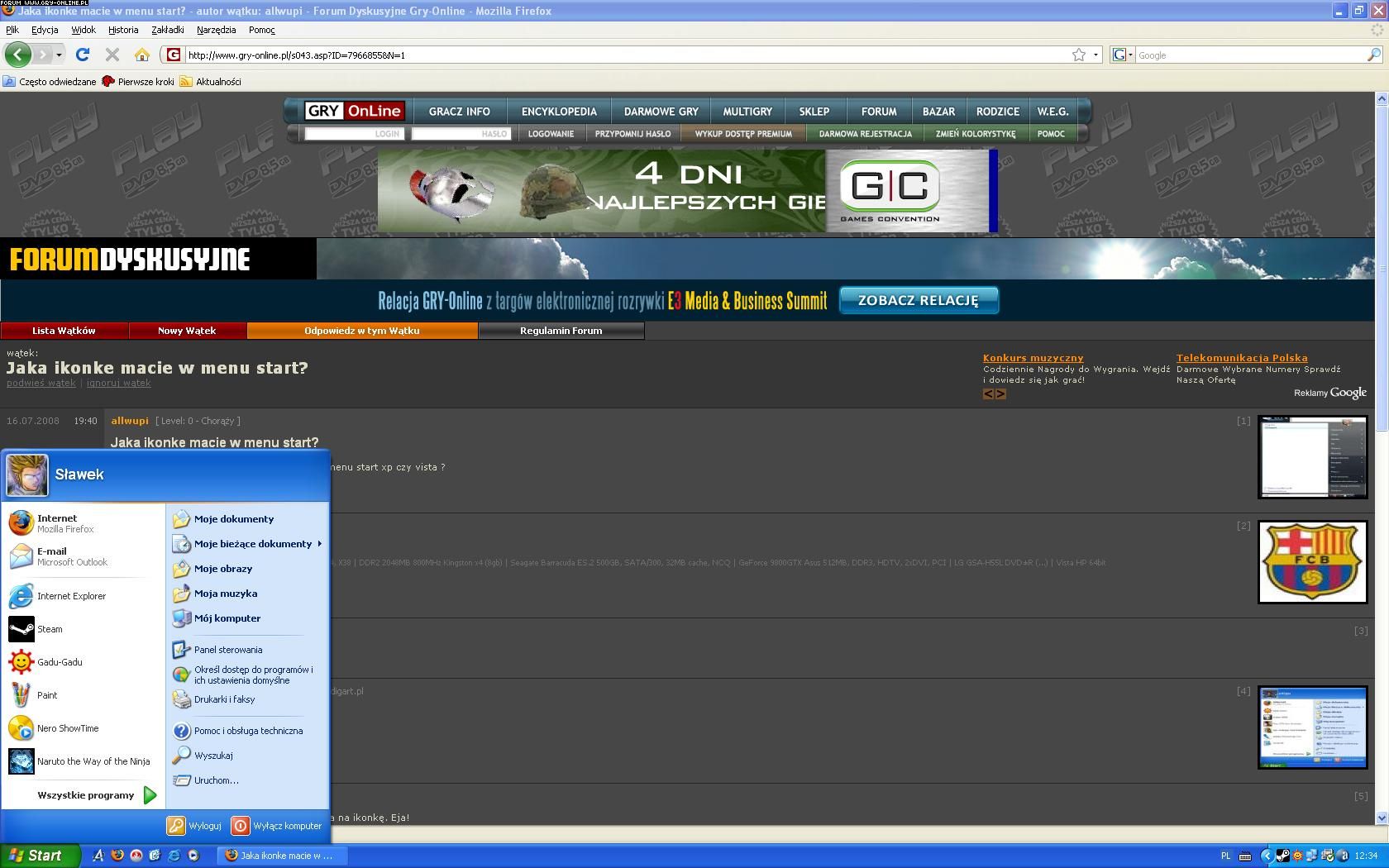Click the Home icon in Firefox toolbar
1389x868 pixels.
pyautogui.click(x=142, y=55)
